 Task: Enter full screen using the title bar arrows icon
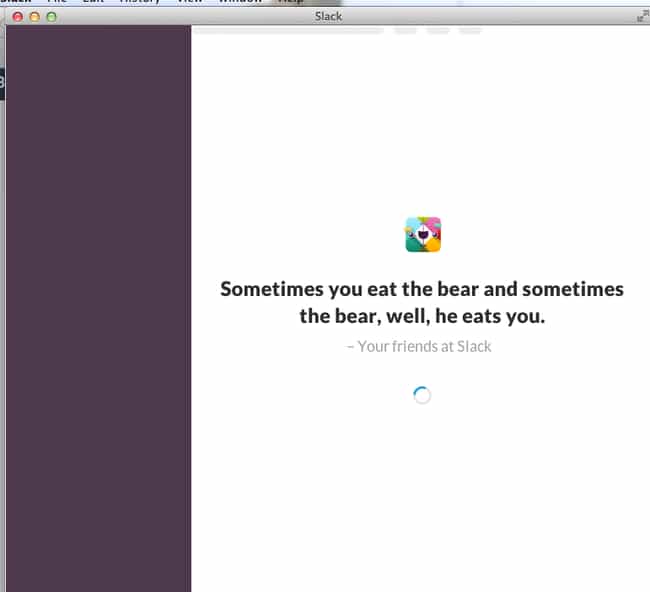643,16
